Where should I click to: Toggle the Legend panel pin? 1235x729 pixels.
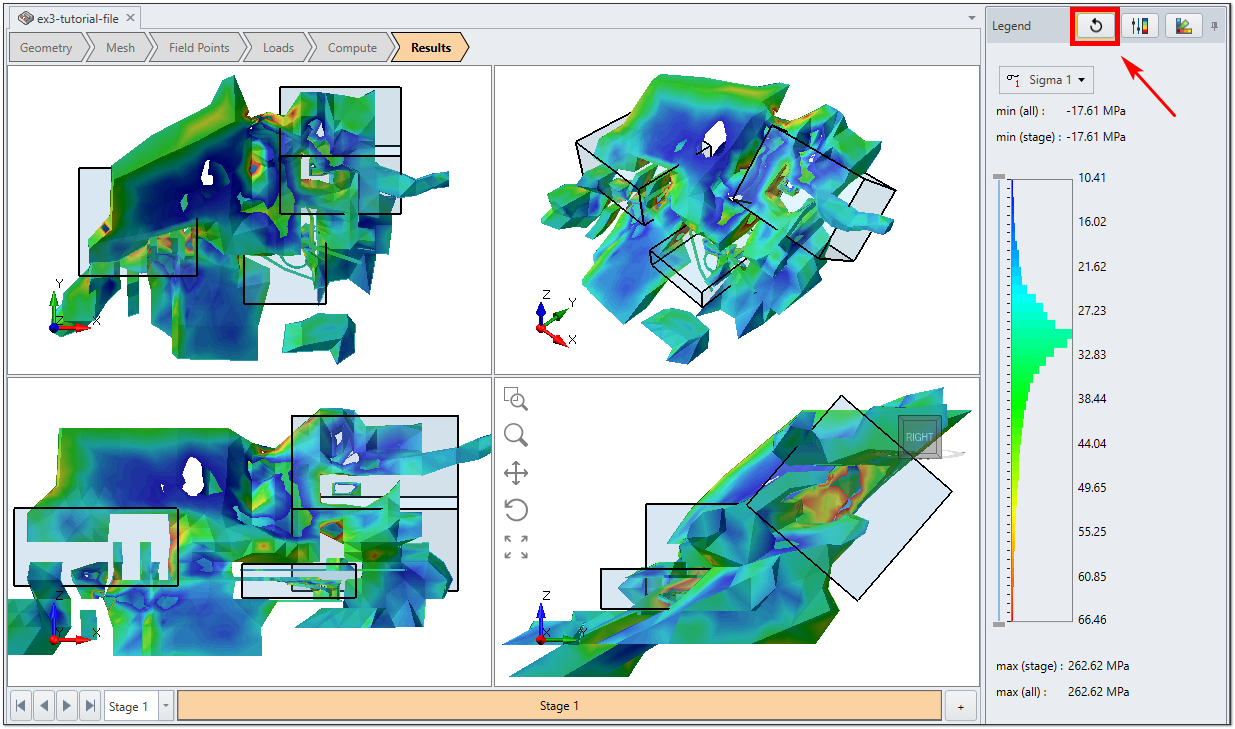1214,25
